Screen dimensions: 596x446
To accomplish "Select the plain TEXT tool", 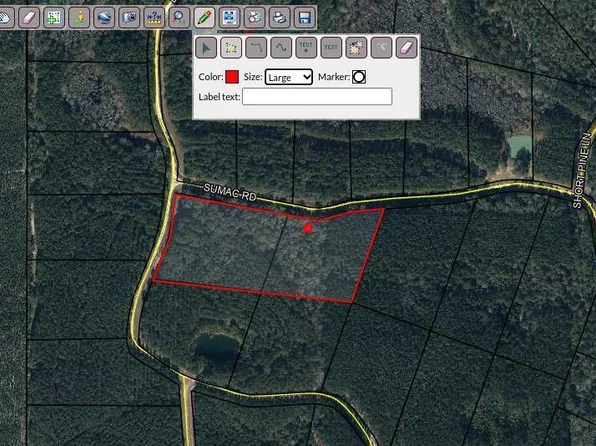I will pyautogui.click(x=331, y=48).
